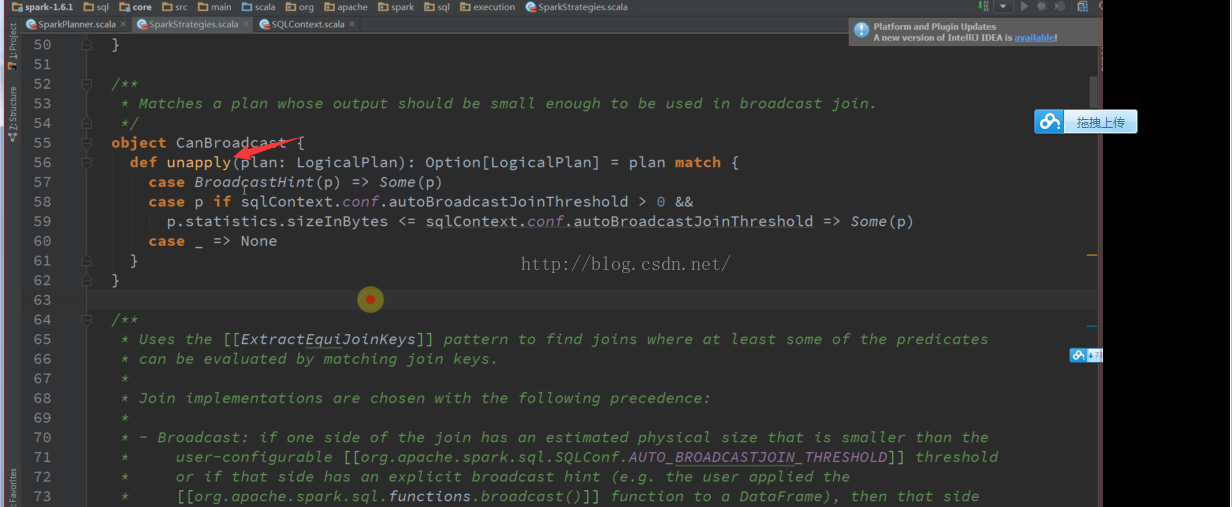Screen dimensions: 1232x507
Task: Collapse the doc comment at line 52
Action: click(87, 84)
